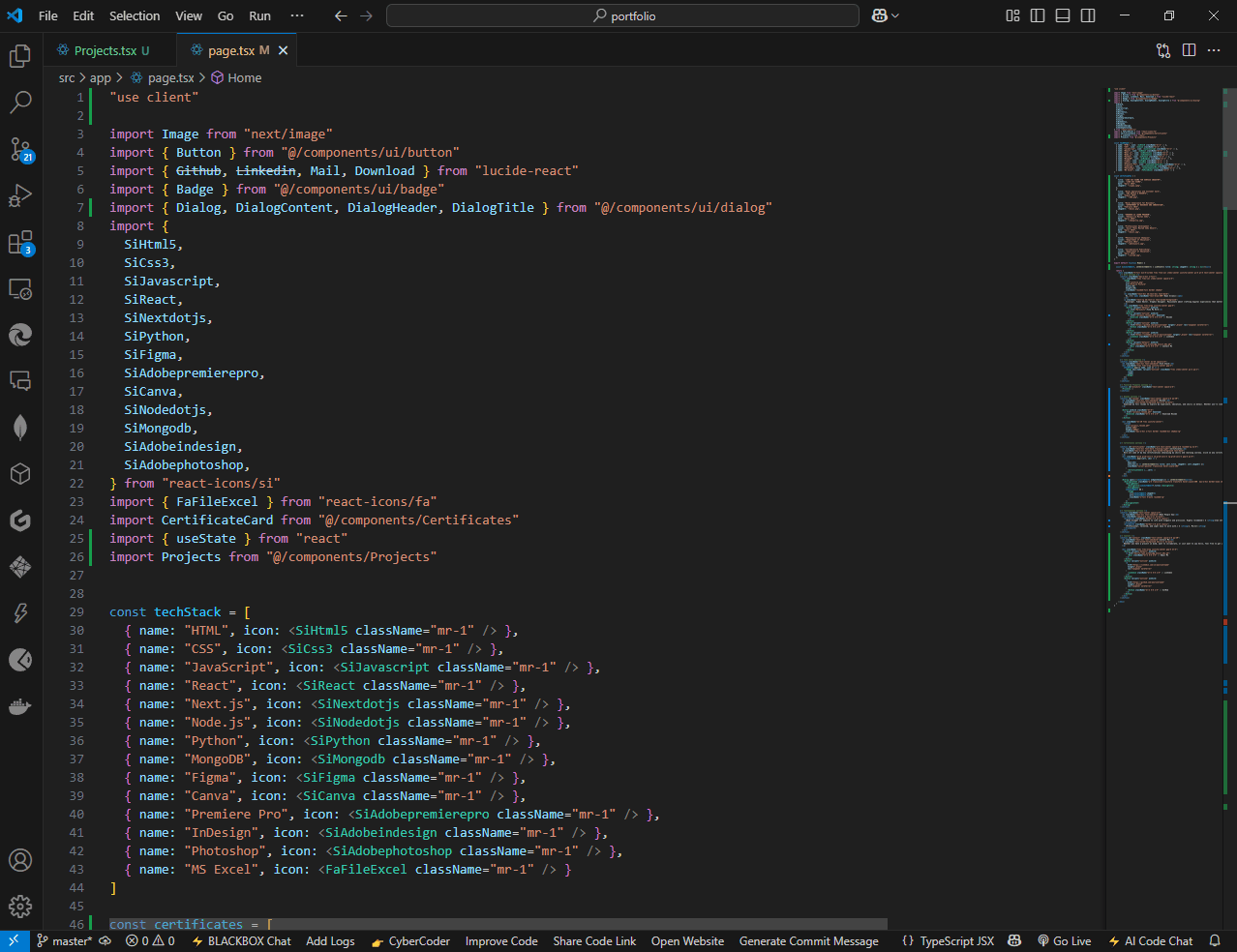Open the G-shaped extension icon in the activity bar
Screen dimensions: 1237x952
[x=20, y=521]
